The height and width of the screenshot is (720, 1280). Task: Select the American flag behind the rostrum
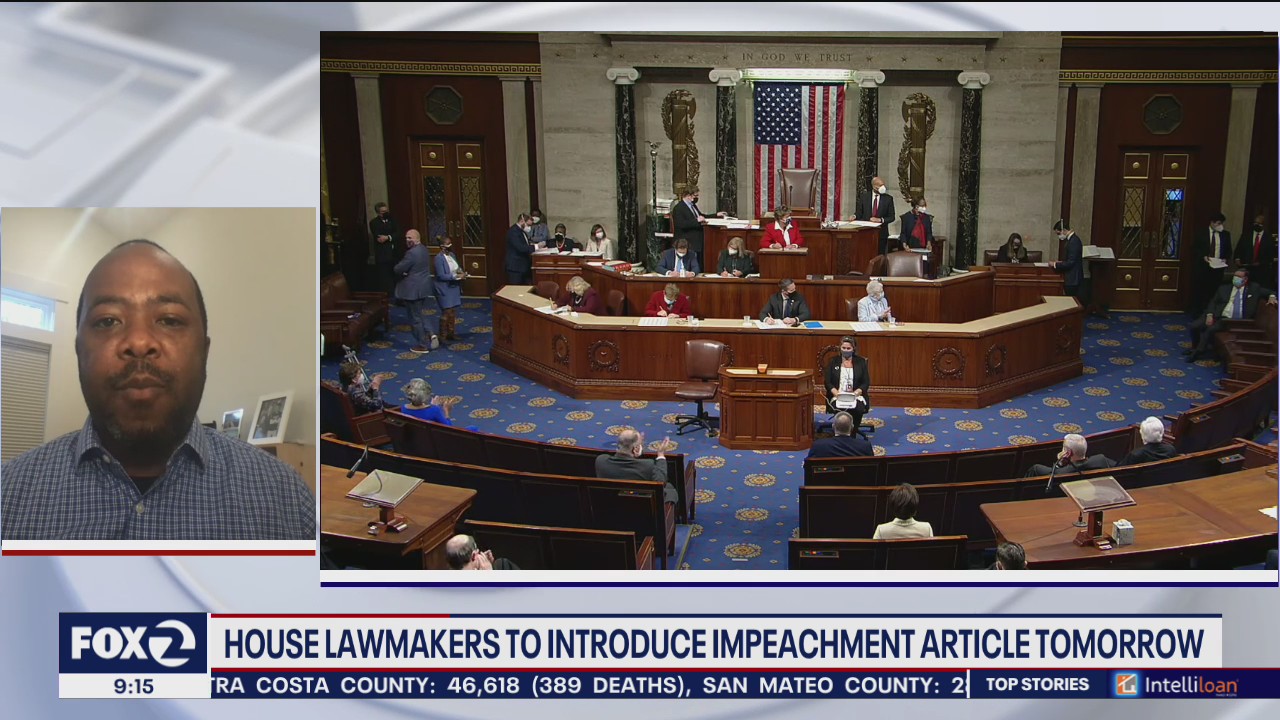point(798,133)
